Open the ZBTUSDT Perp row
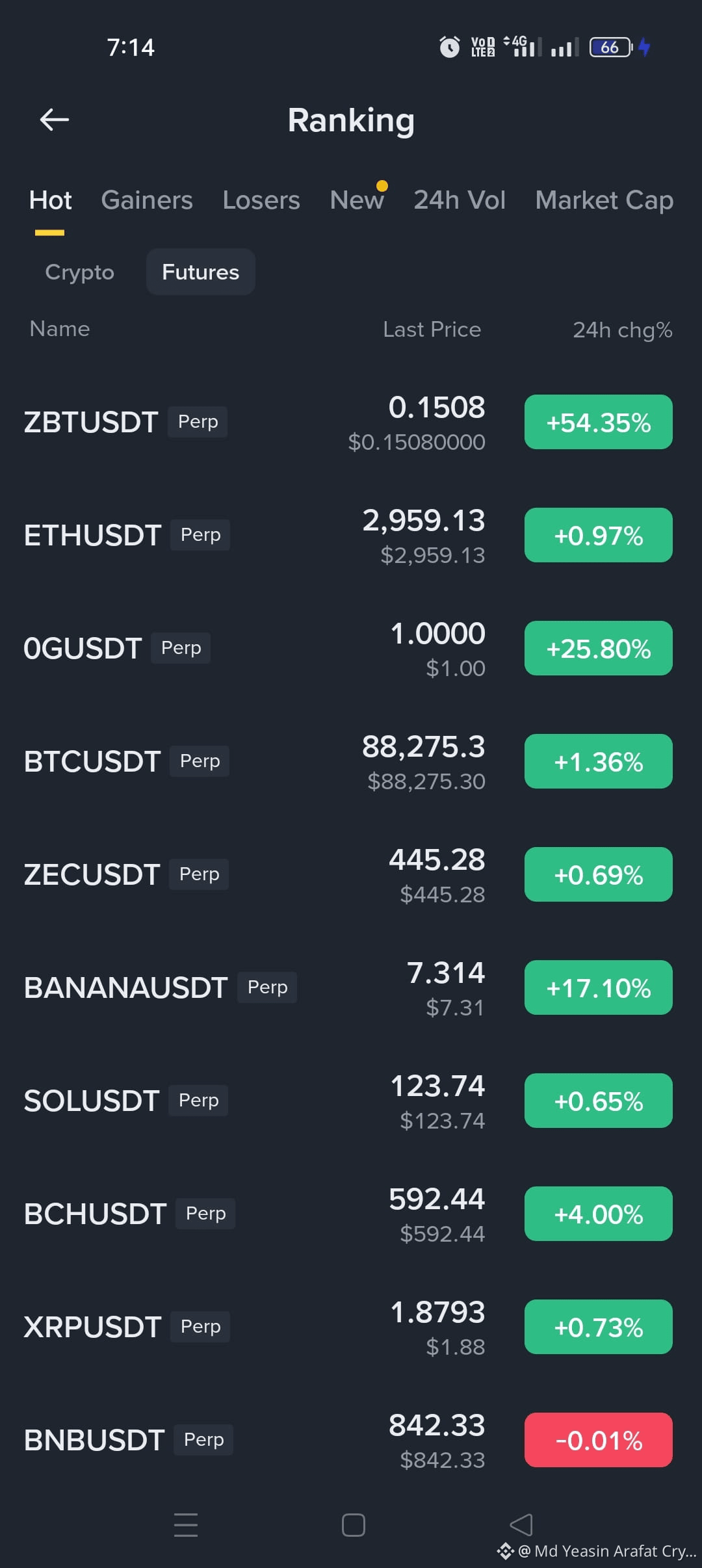The height and width of the screenshot is (1568, 702). click(351, 423)
